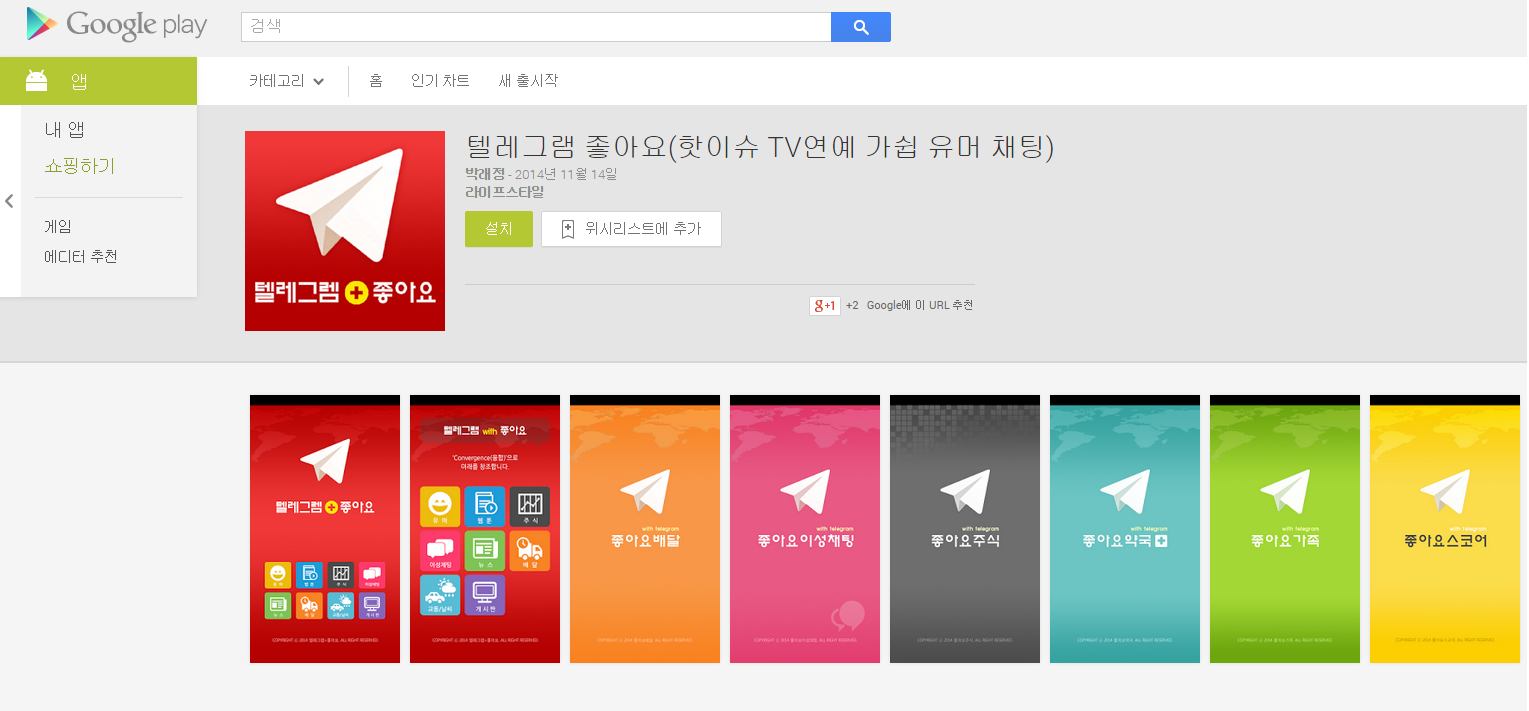
Task: Open the green 좋아요가족 screenshot
Action: coord(1285,529)
